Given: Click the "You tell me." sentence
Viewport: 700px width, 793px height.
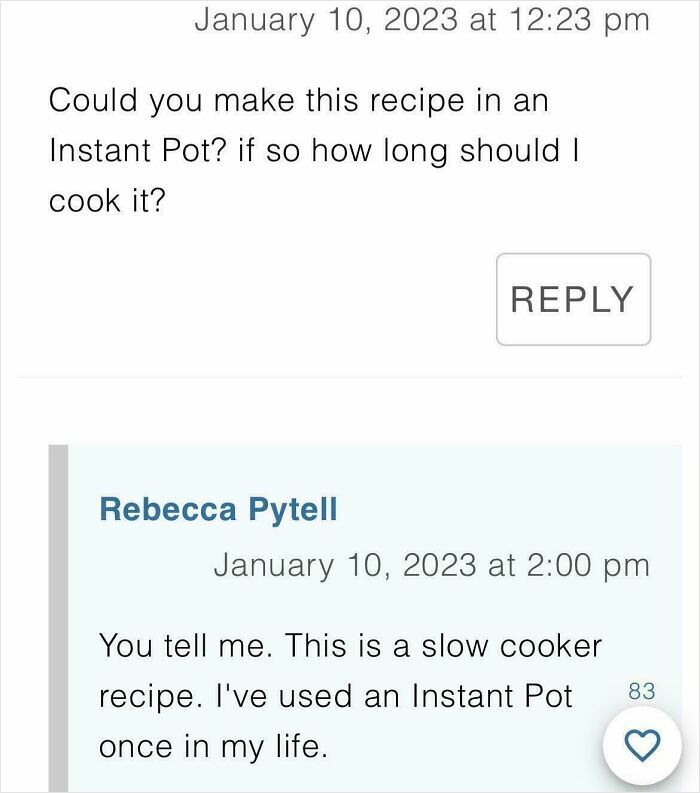Looking at the screenshot, I should [x=184, y=645].
